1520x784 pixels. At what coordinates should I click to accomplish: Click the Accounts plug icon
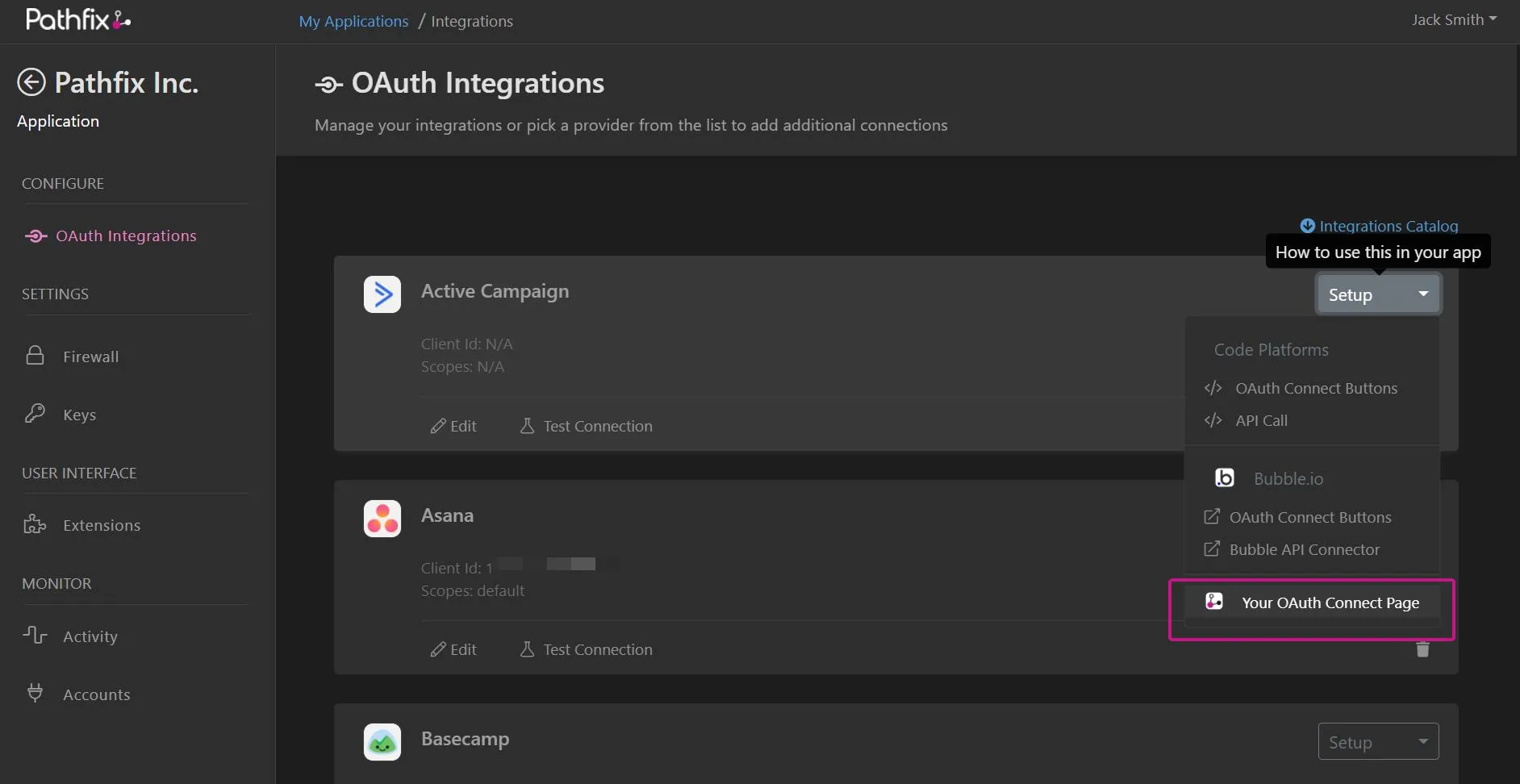coord(35,693)
